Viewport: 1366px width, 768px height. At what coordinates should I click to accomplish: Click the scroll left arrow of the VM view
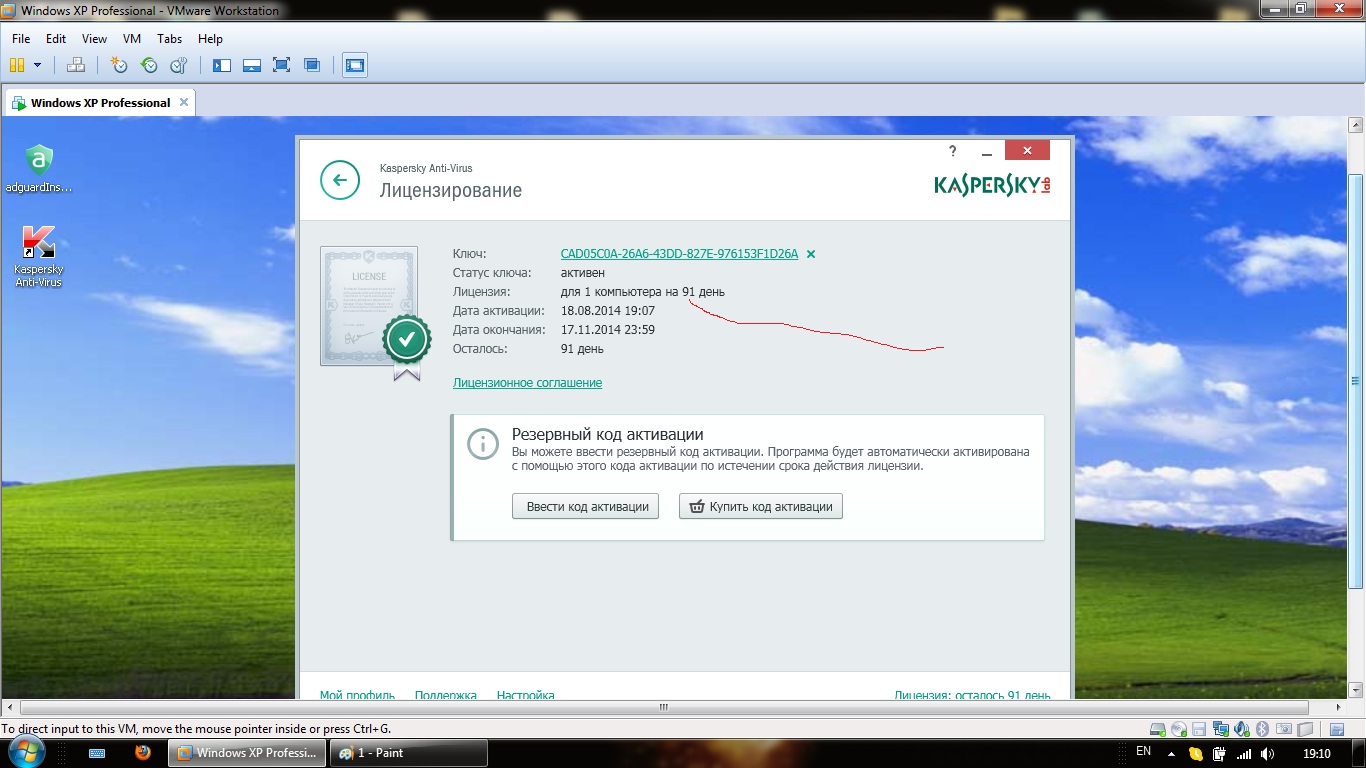tap(10, 708)
